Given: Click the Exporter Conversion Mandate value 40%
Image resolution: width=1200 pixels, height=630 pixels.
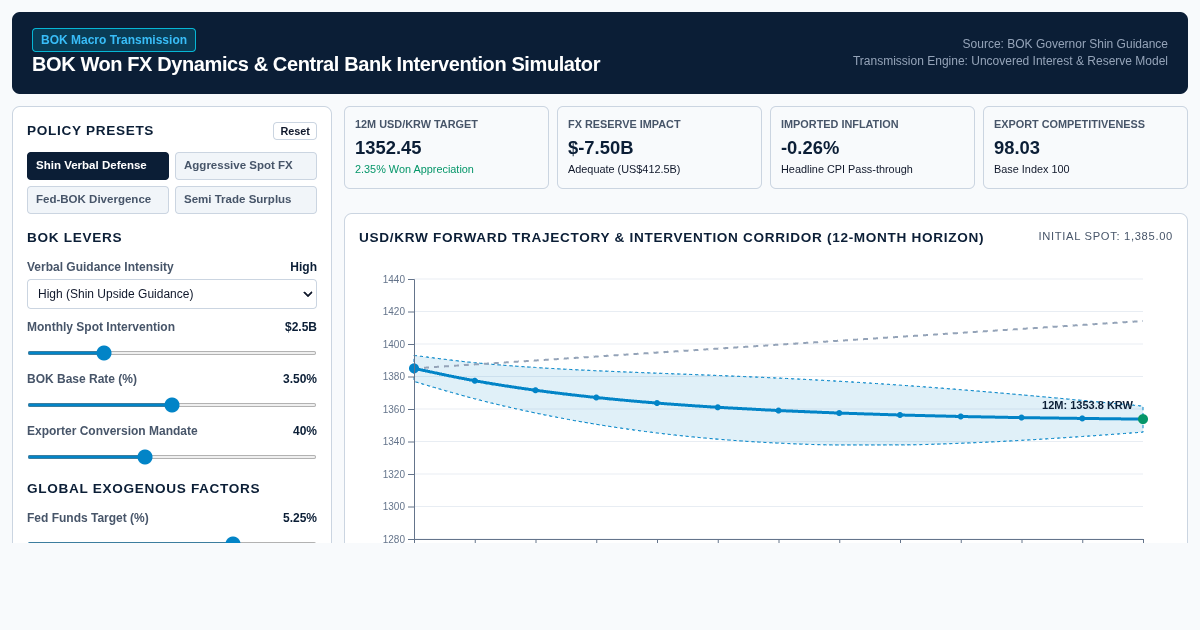Looking at the screenshot, I should pyautogui.click(x=305, y=431).
